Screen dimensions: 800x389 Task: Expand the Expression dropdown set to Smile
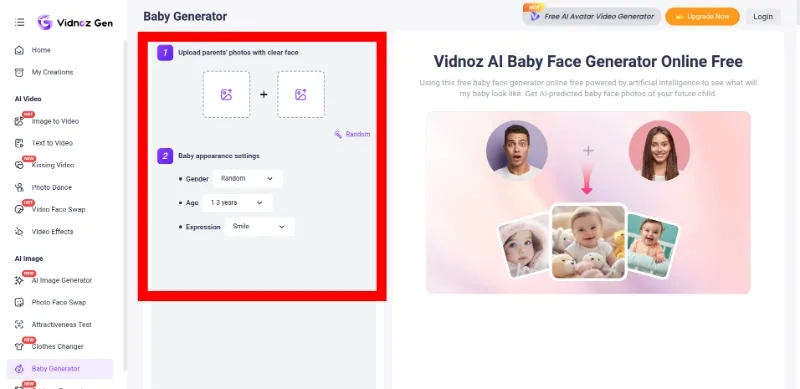click(x=259, y=227)
